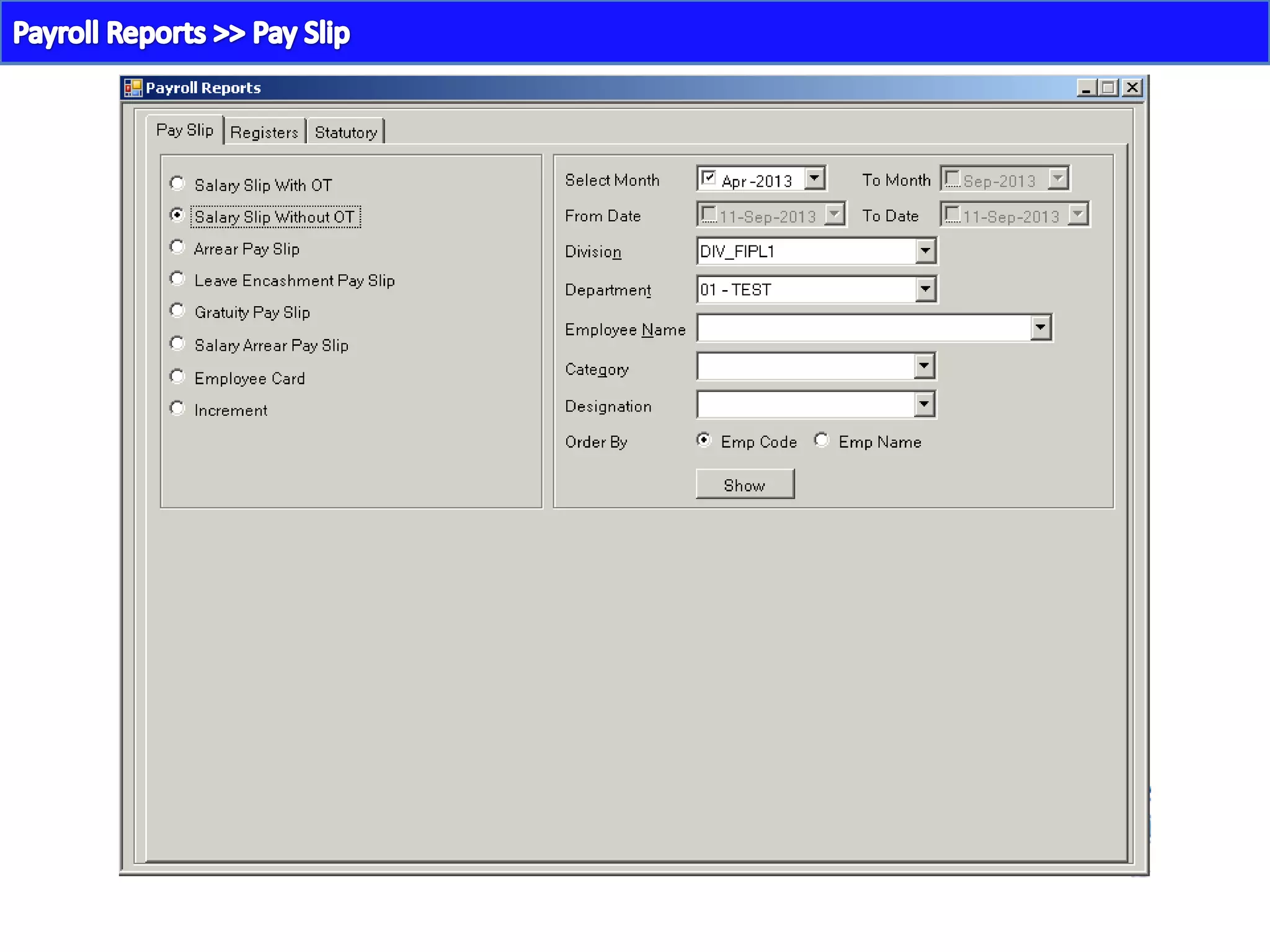Image resolution: width=1270 pixels, height=952 pixels.
Task: Enable the From Date checkbox
Action: tap(708, 214)
